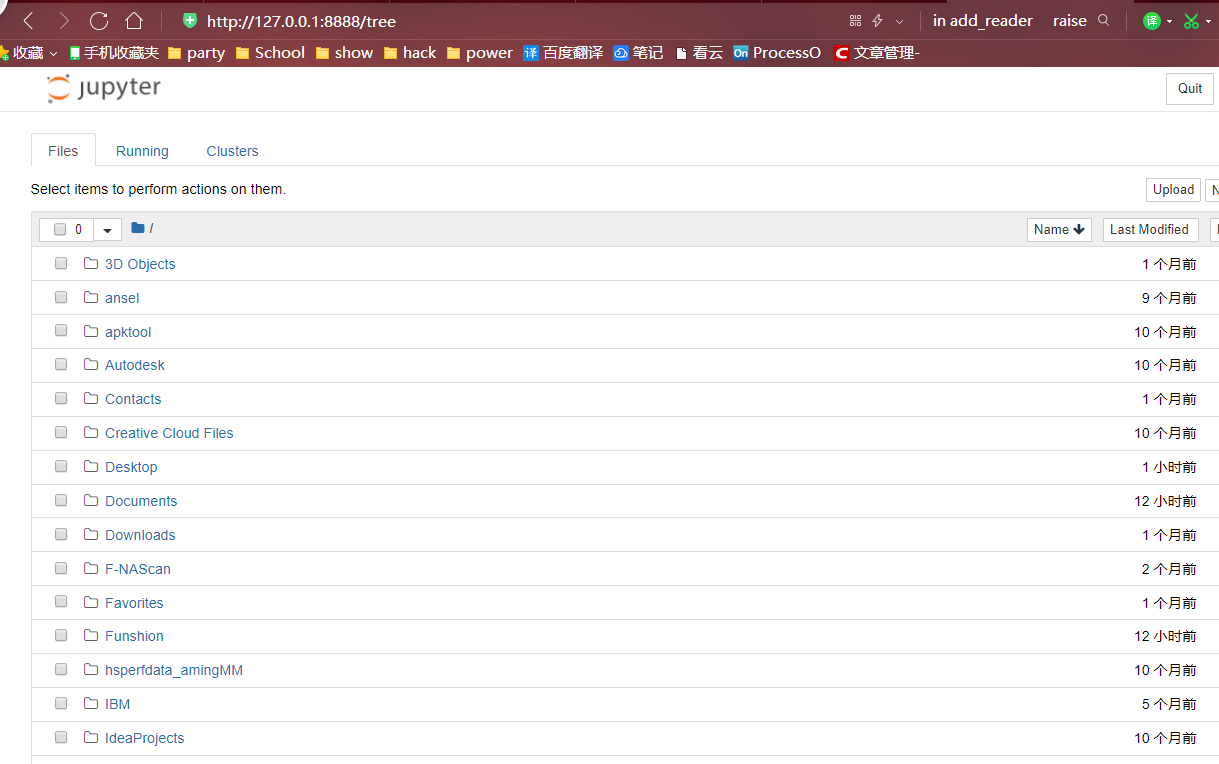Open the 看云 bookmark
Image resolution: width=1219 pixels, height=764 pixels.
pos(699,53)
